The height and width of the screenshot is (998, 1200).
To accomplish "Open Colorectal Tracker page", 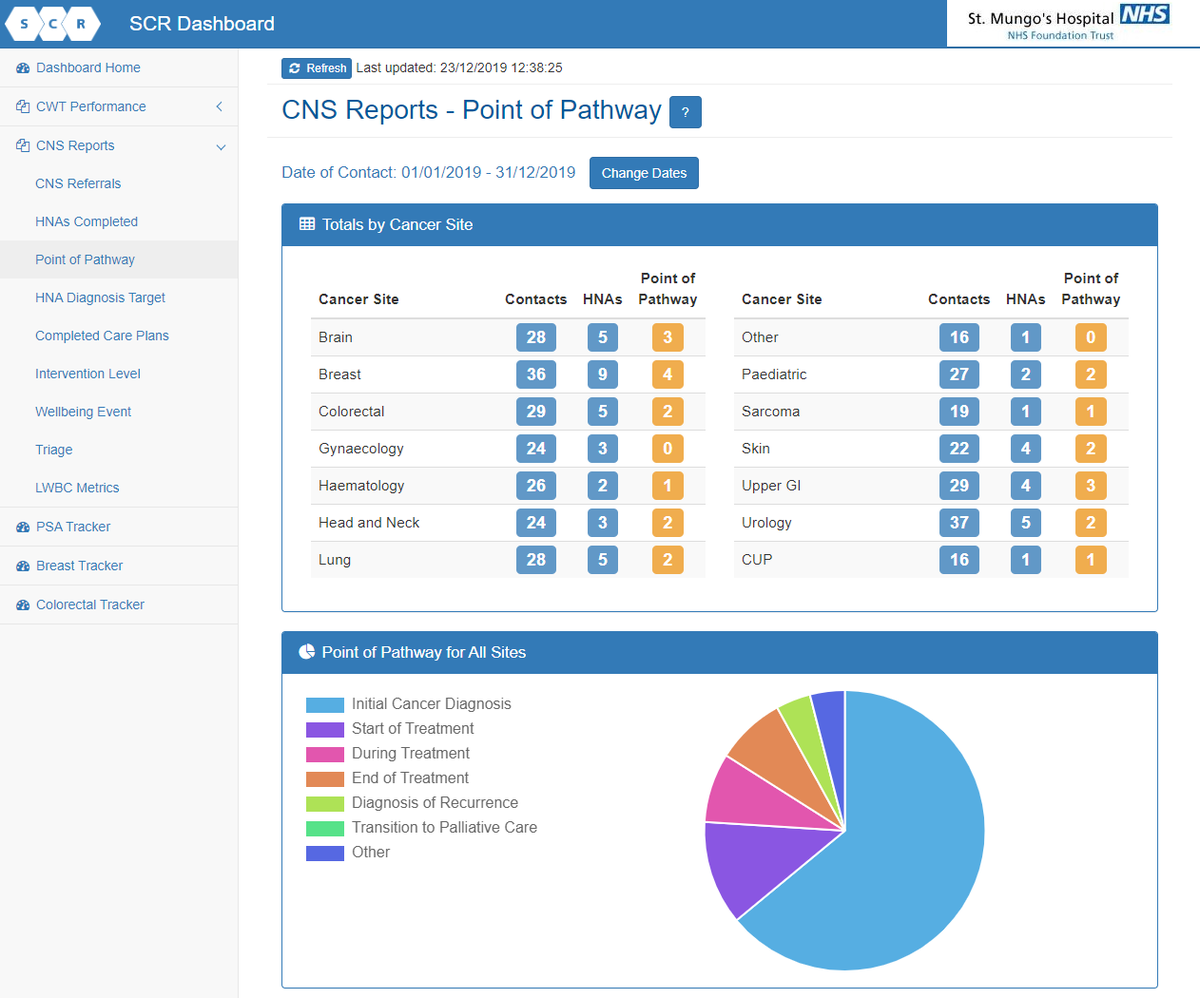I will 90,605.
